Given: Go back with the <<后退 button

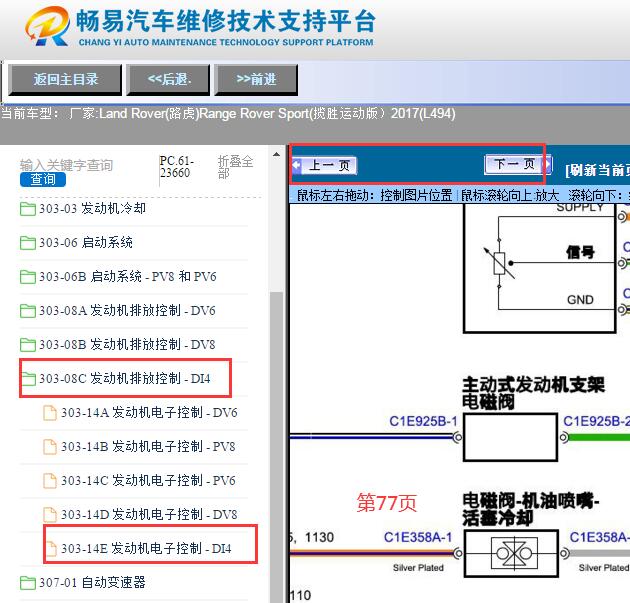Looking at the screenshot, I should click(168, 80).
